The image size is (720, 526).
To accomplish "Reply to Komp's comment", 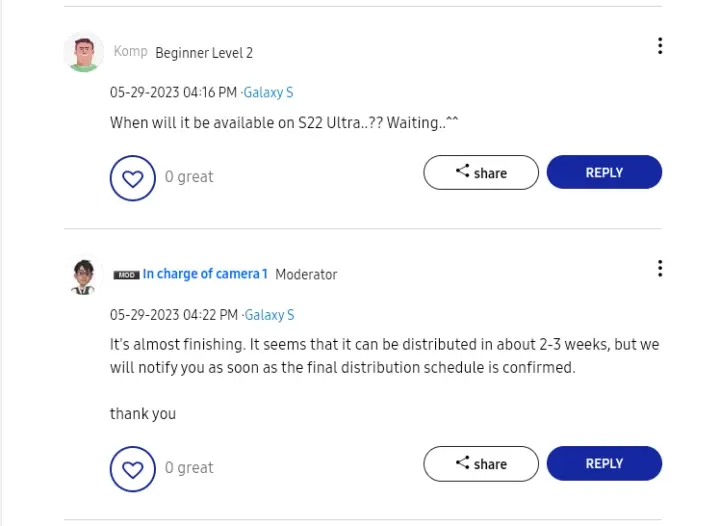I will 604,172.
